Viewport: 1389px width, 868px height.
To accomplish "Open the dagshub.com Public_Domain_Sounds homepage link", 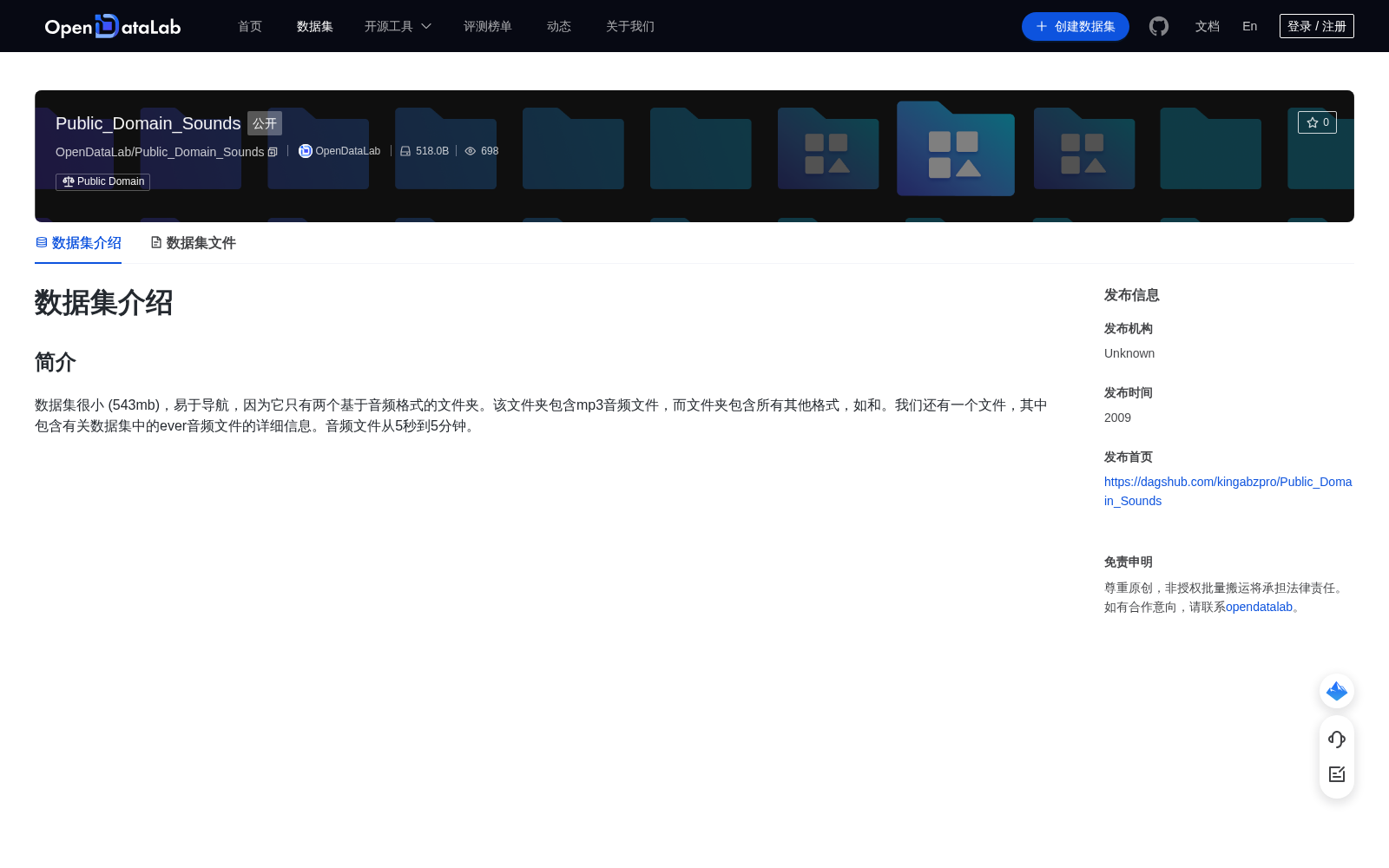I will coord(1228,491).
